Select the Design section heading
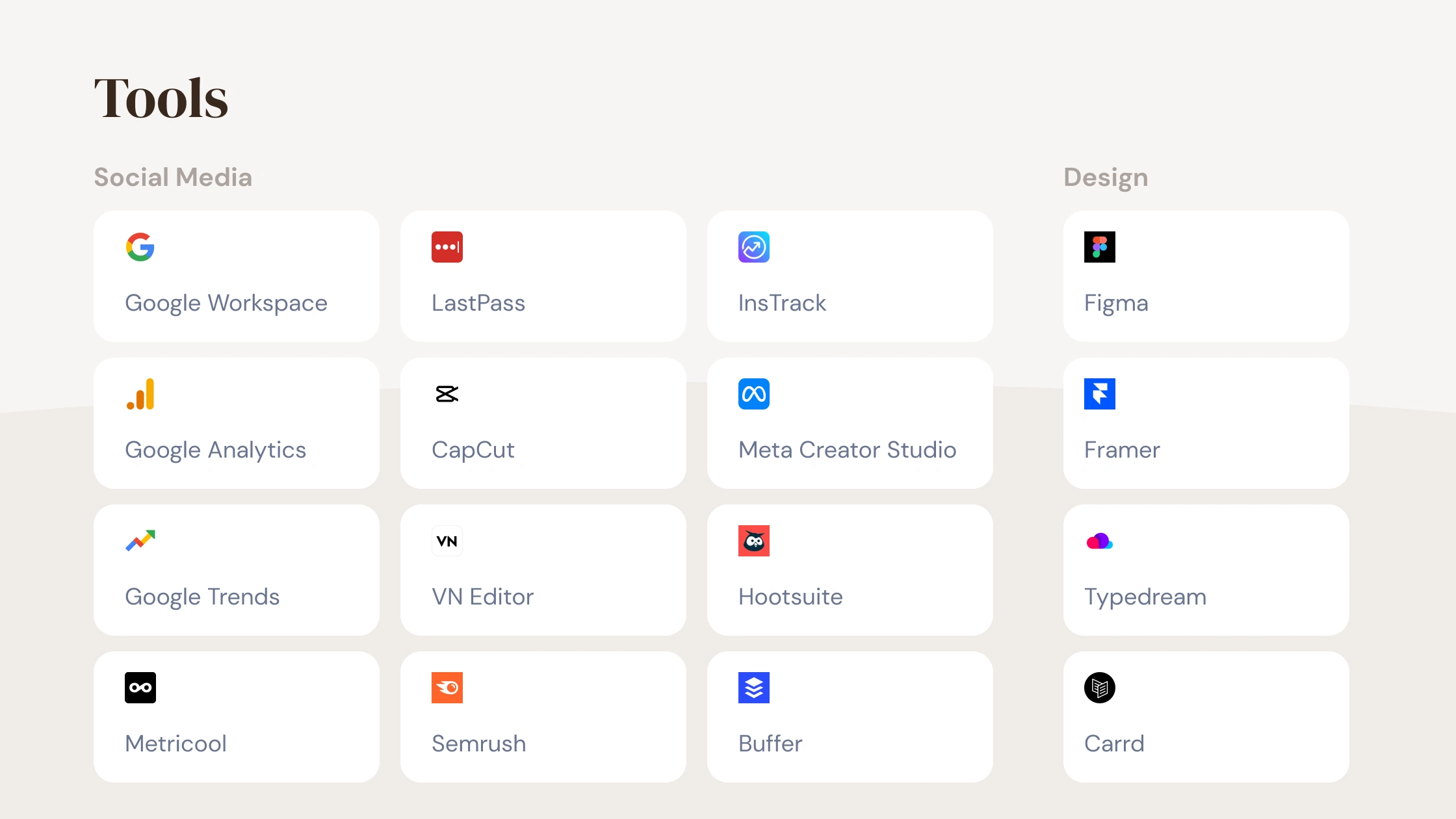 [x=1106, y=177]
